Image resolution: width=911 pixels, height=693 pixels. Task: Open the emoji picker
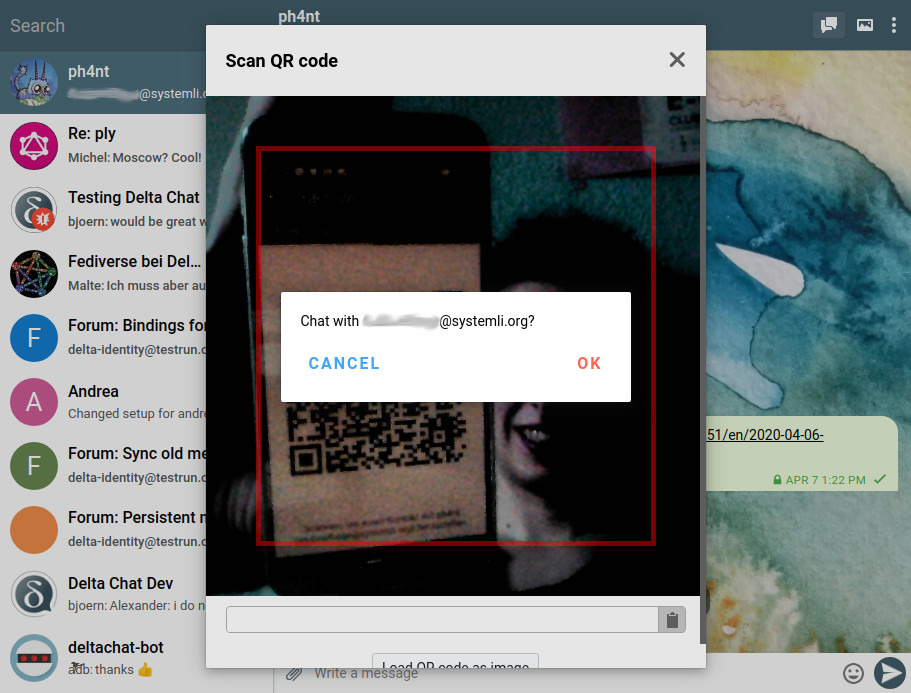[853, 673]
